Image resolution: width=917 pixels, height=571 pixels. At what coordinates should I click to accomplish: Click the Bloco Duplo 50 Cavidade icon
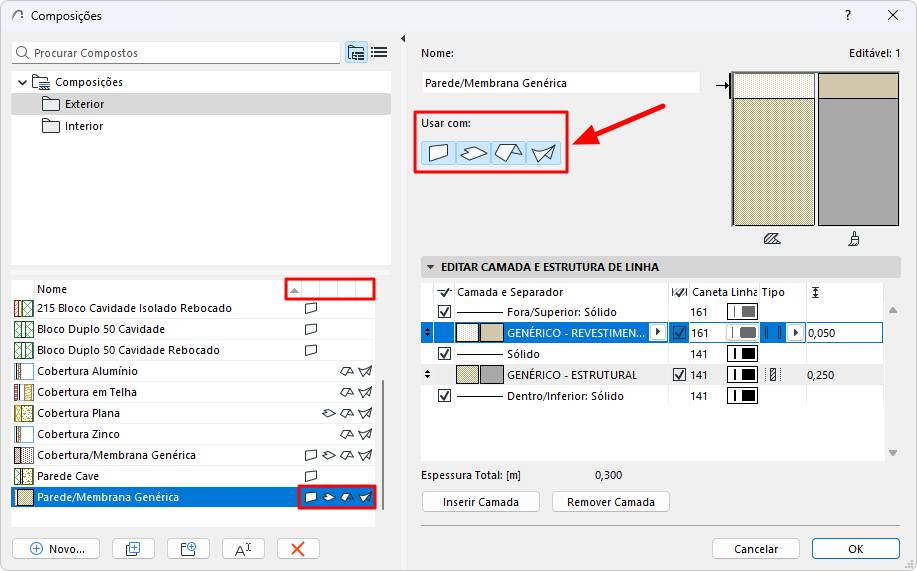23,329
